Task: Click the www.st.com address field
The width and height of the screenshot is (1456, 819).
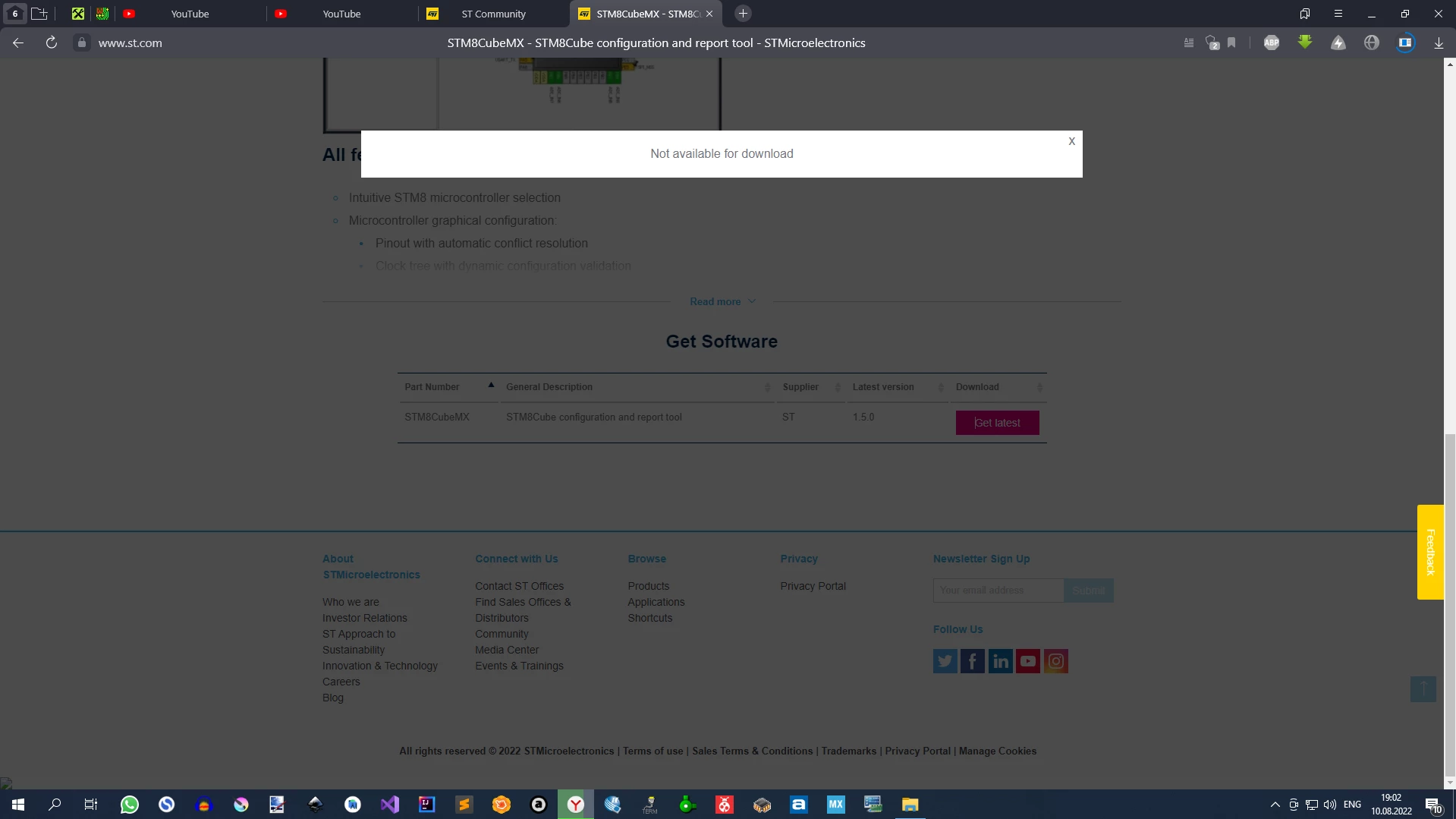Action: (x=131, y=43)
